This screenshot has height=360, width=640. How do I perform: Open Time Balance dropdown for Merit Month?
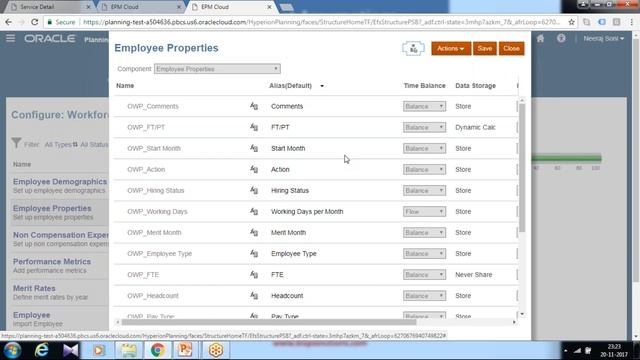424,233
